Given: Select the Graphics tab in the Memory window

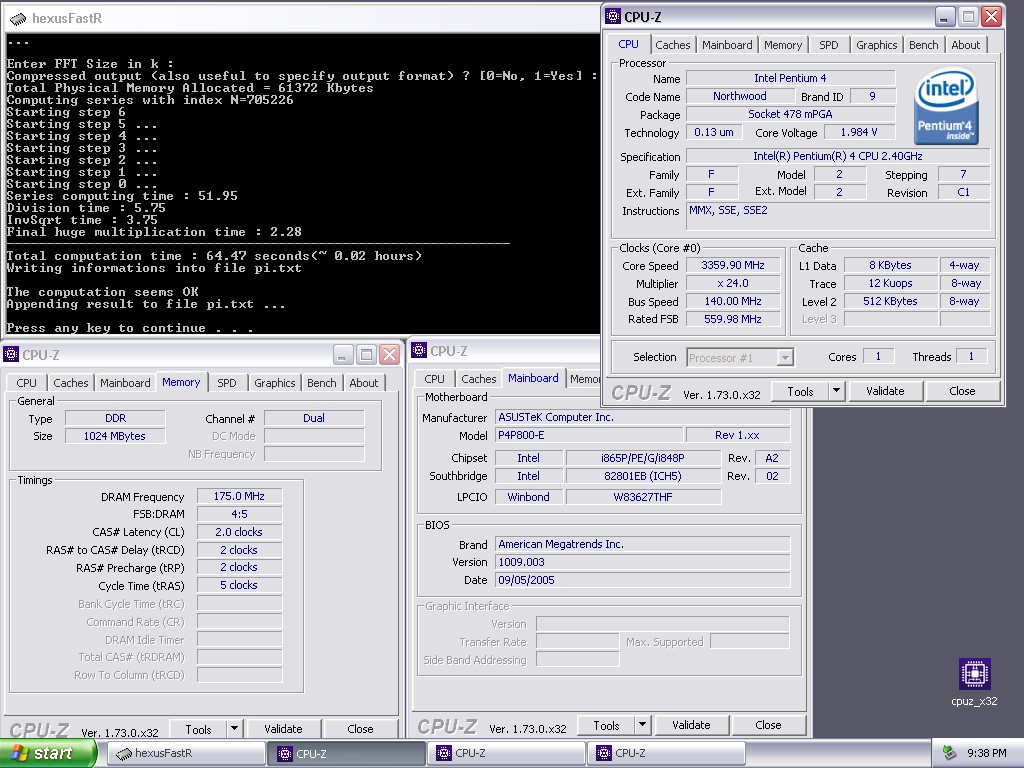Looking at the screenshot, I should (274, 383).
